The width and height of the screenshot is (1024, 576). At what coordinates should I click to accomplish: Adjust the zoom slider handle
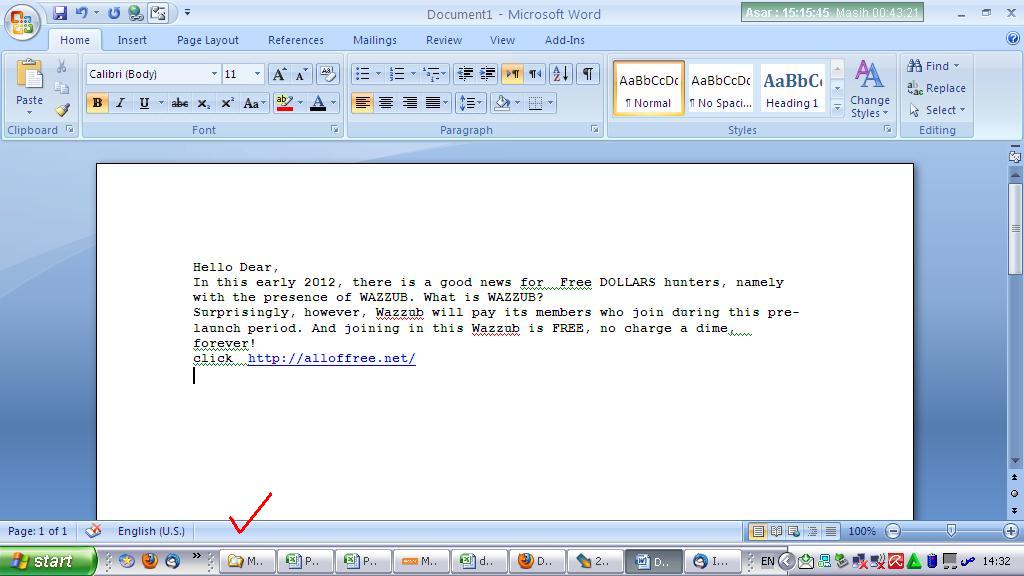click(952, 531)
